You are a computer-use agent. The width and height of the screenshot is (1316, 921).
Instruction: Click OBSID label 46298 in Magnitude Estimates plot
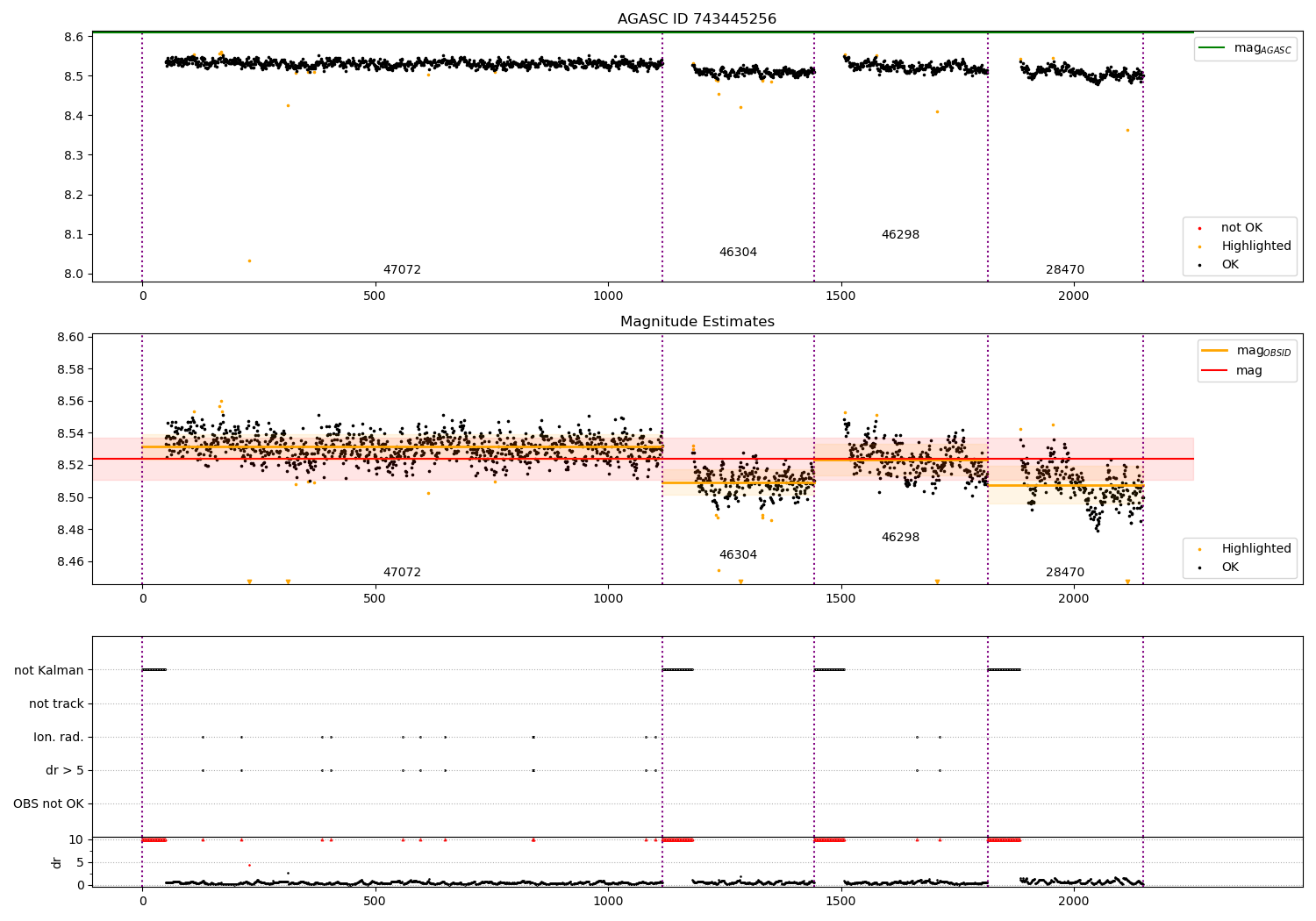(x=900, y=537)
